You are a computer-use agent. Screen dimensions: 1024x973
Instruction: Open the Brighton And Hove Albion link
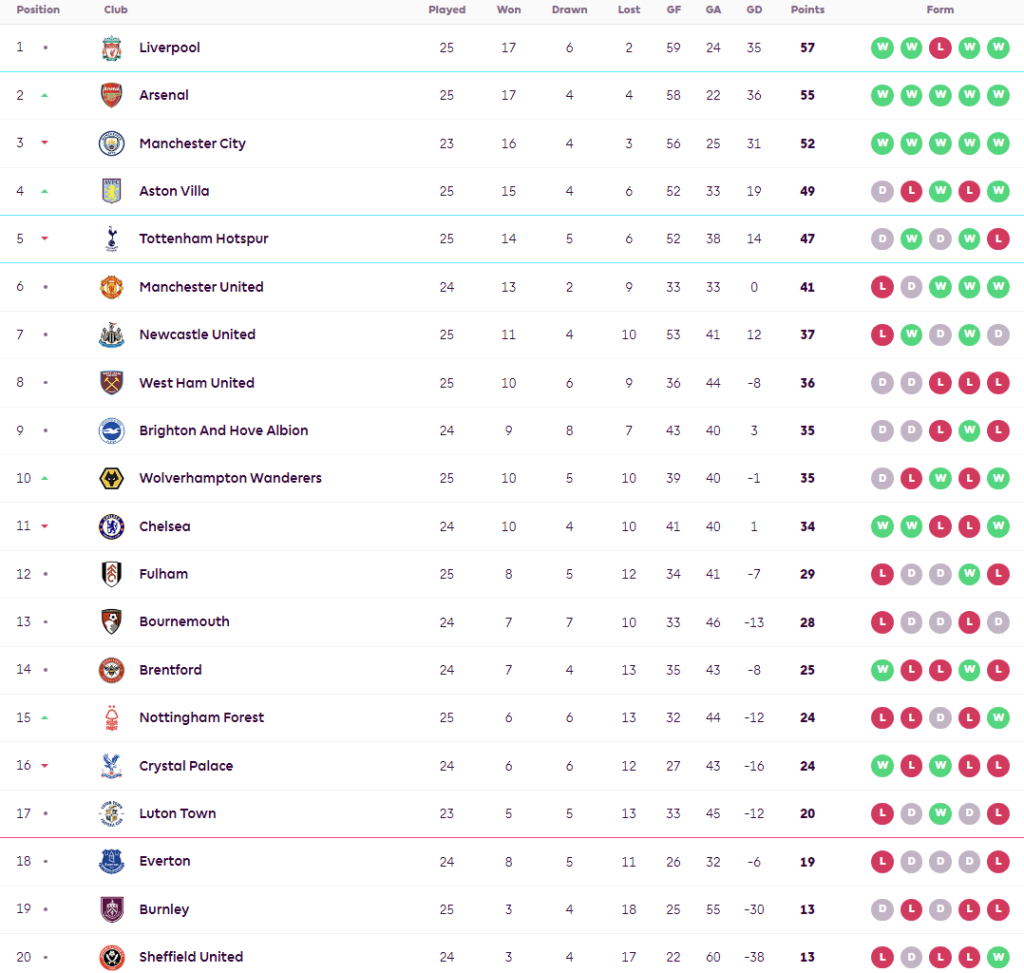[x=223, y=431]
